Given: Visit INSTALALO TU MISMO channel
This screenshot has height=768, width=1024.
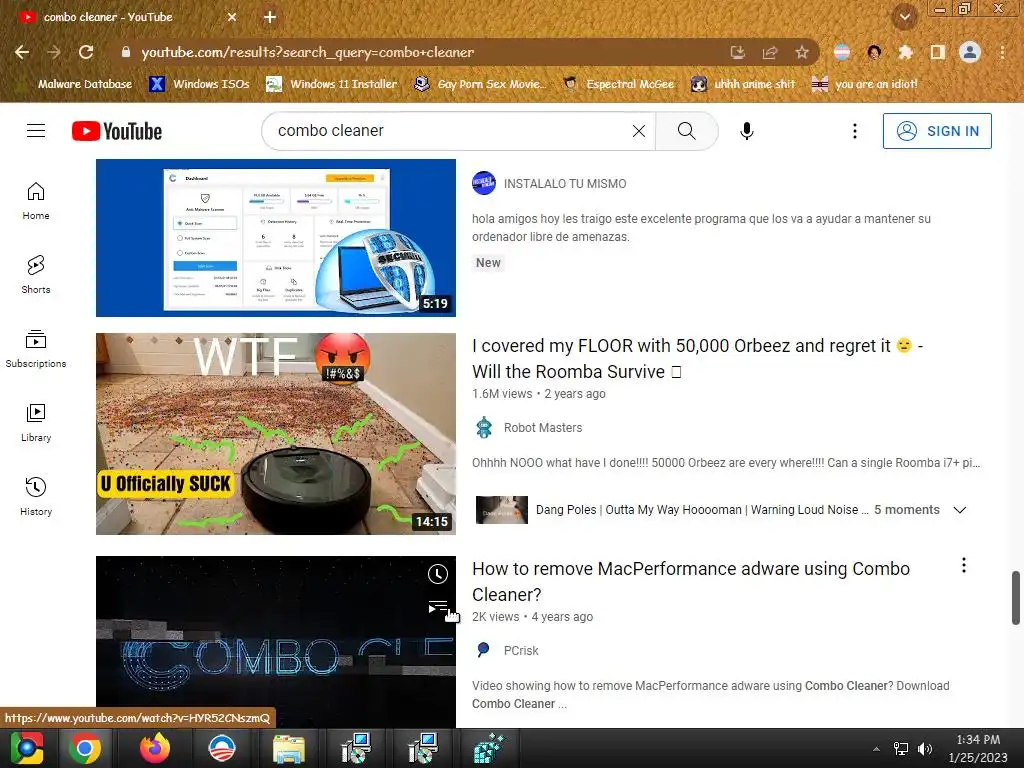Looking at the screenshot, I should 565,184.
